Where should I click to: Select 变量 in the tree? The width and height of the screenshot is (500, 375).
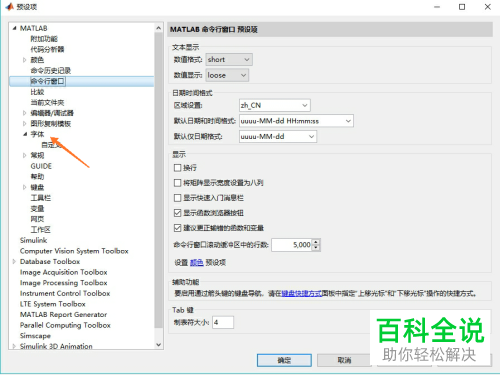[x=37, y=209]
